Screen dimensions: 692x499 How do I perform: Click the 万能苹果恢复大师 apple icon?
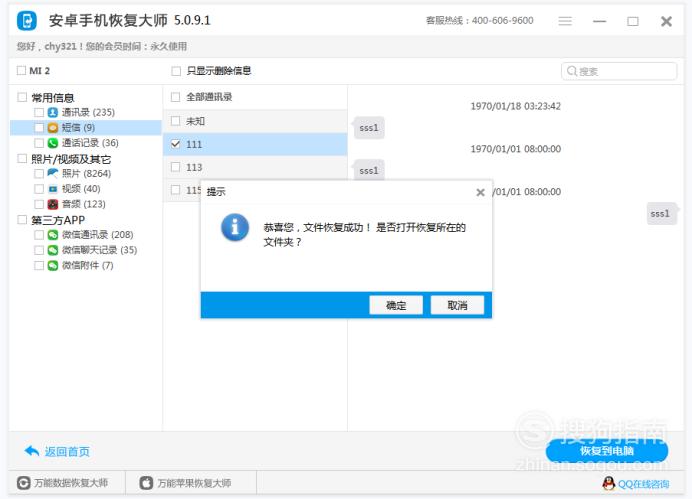pos(146,483)
